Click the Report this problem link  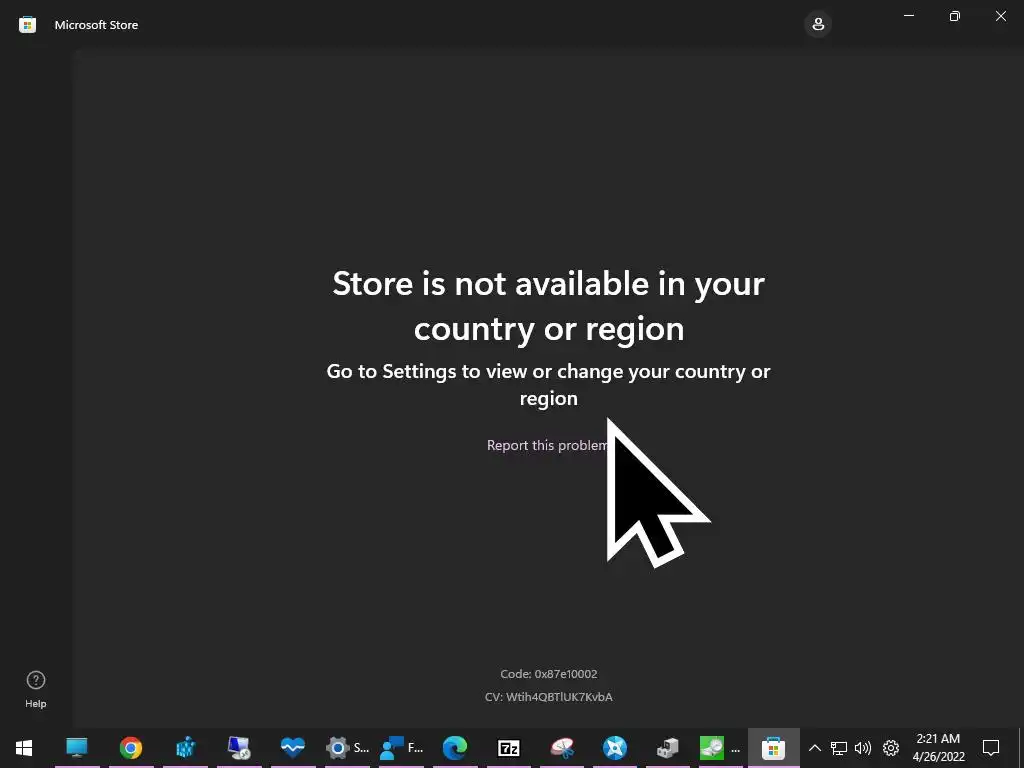[x=547, y=445]
